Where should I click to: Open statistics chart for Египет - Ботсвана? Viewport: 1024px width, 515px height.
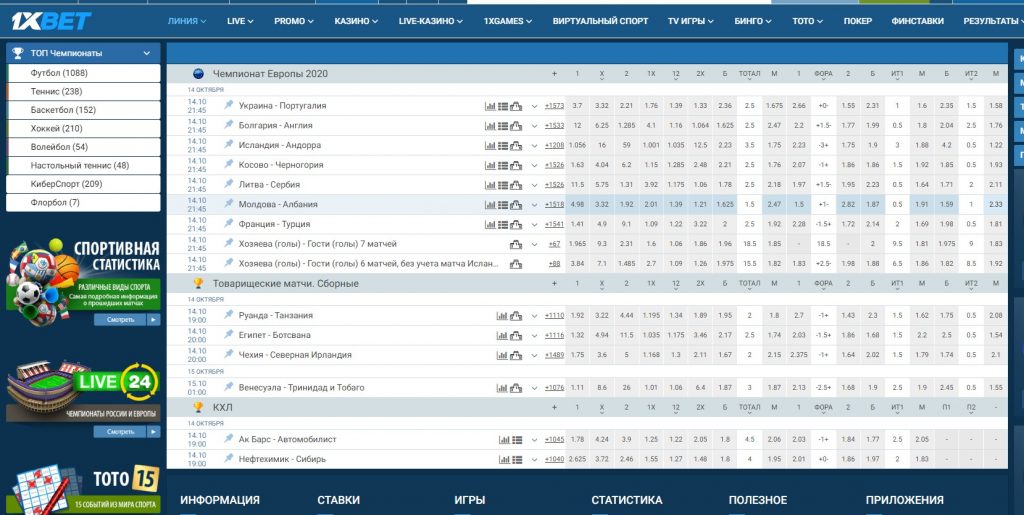(x=502, y=336)
